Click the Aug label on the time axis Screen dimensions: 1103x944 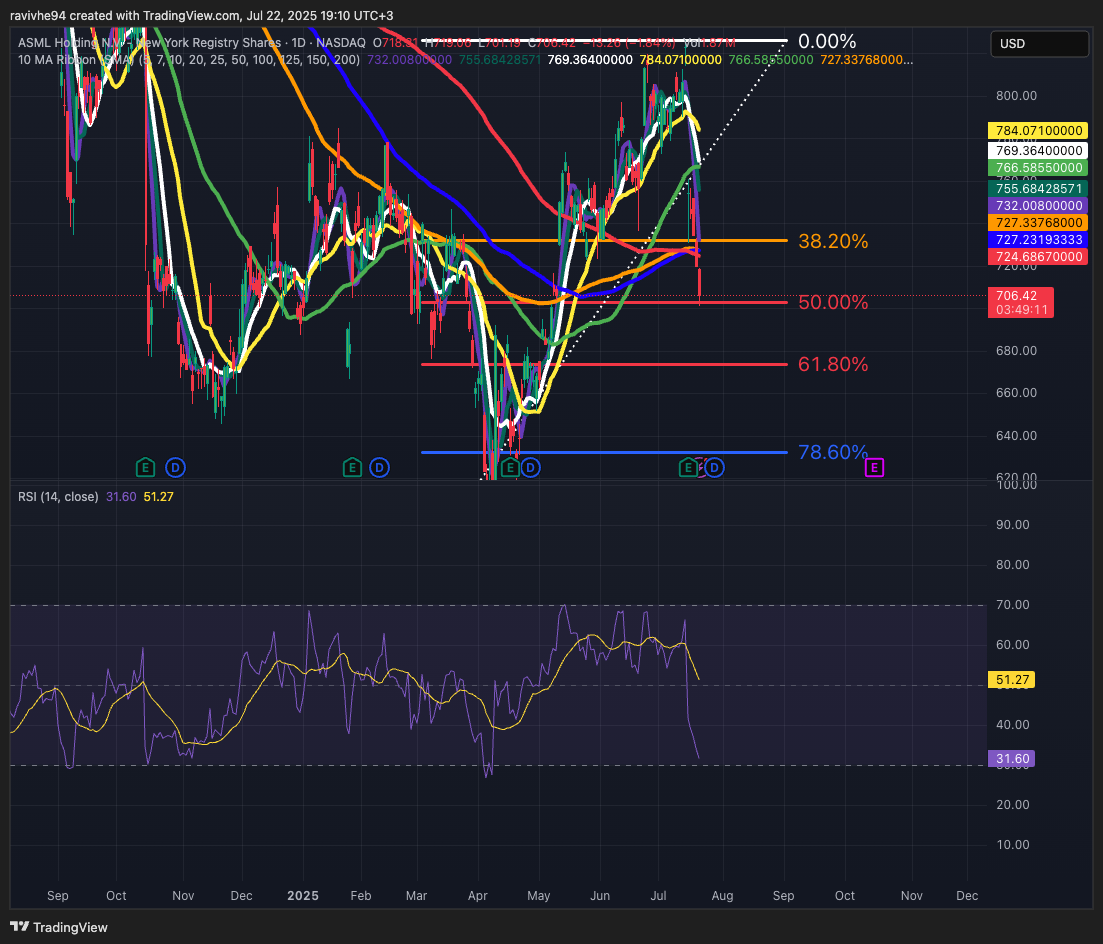722,895
